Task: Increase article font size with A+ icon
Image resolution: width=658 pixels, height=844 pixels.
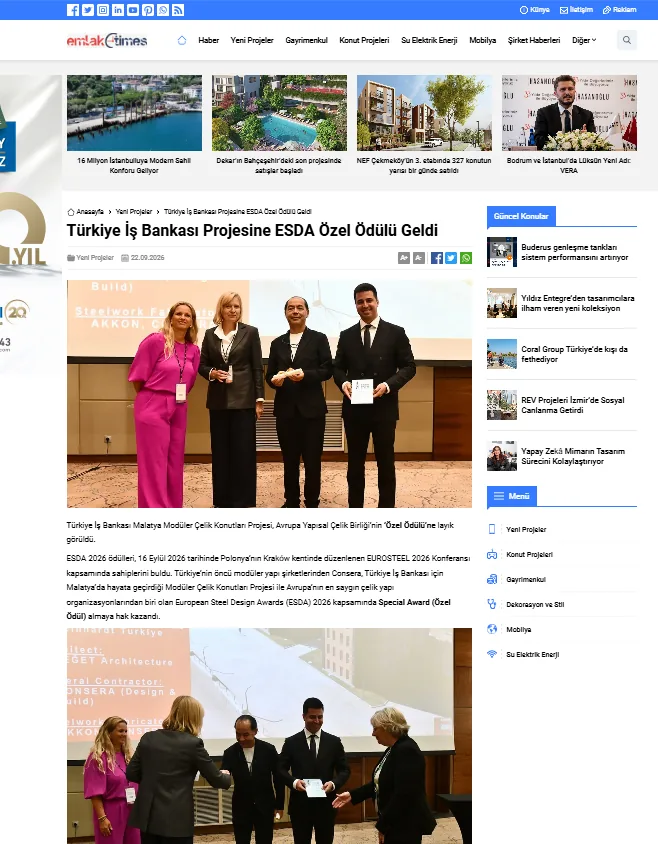Action: click(x=404, y=258)
